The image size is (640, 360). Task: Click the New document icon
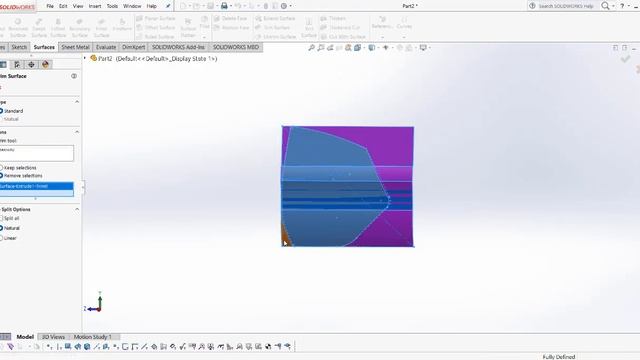click(183, 6)
